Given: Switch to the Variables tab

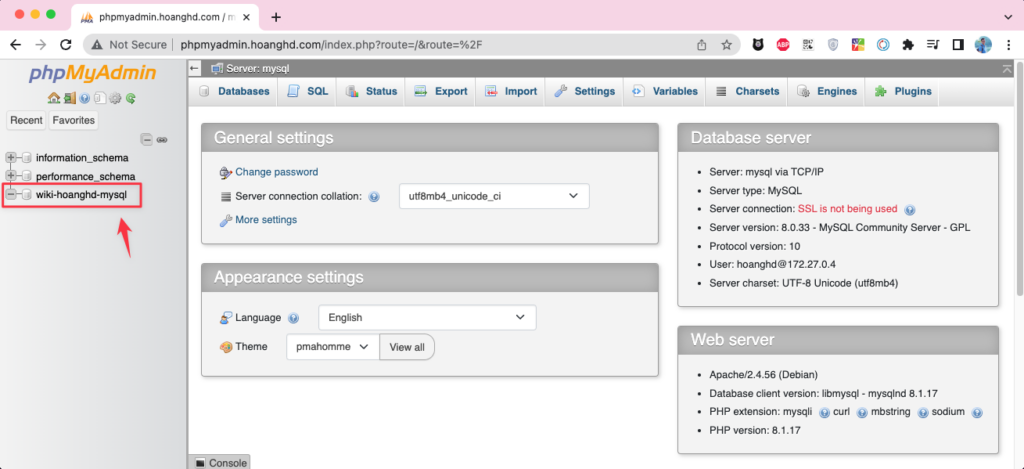Looking at the screenshot, I should [x=665, y=91].
